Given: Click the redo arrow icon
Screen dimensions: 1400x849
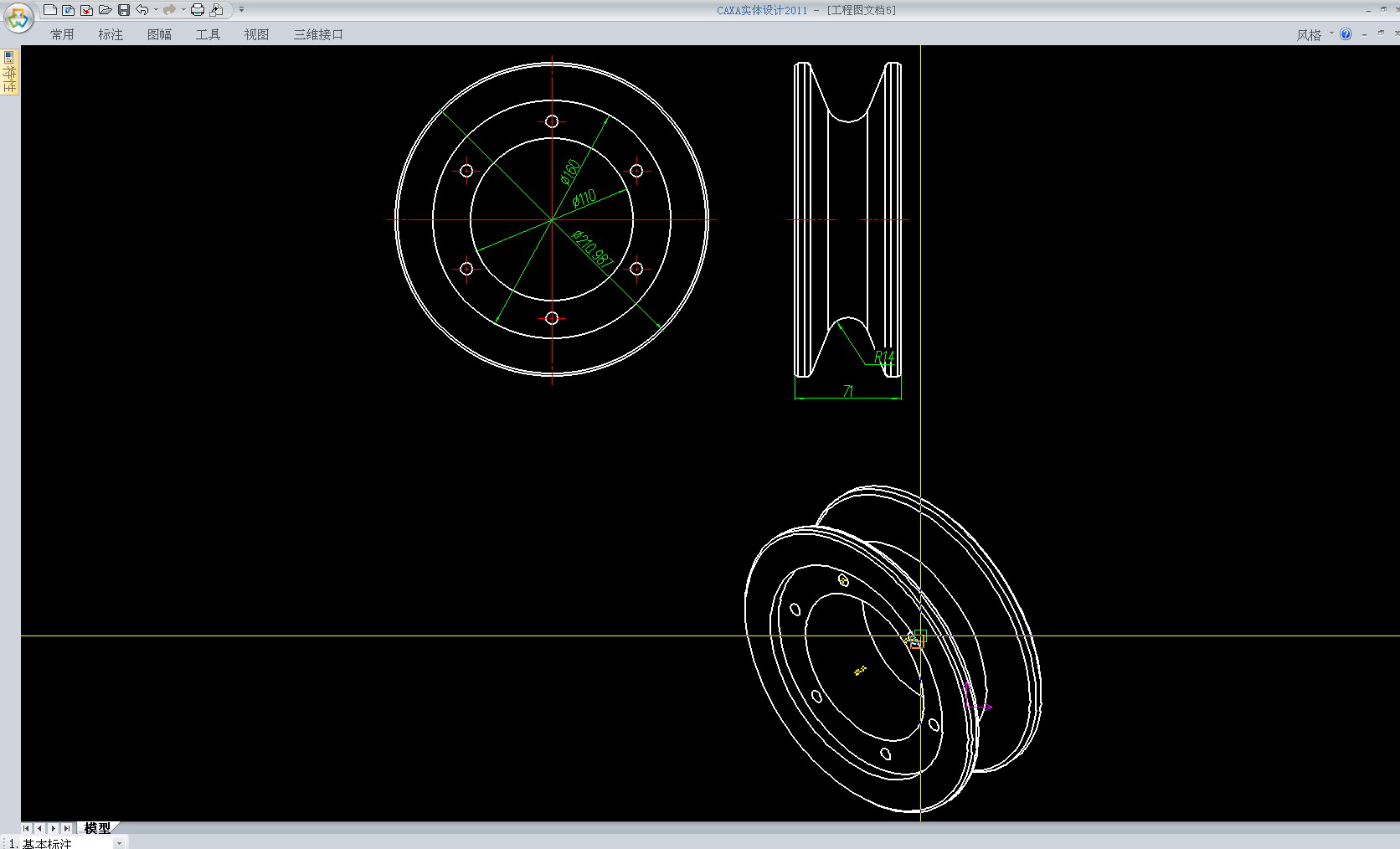Looking at the screenshot, I should [x=169, y=10].
